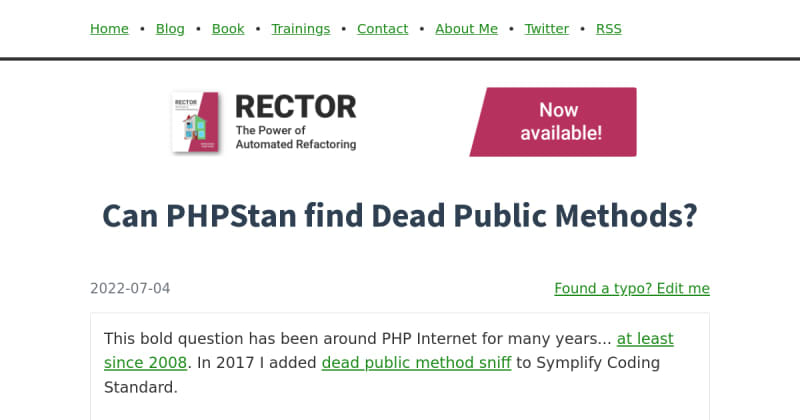
Task: Click the "Can PHPStan find Dead Public Methods?" heading
Action: [x=400, y=216]
